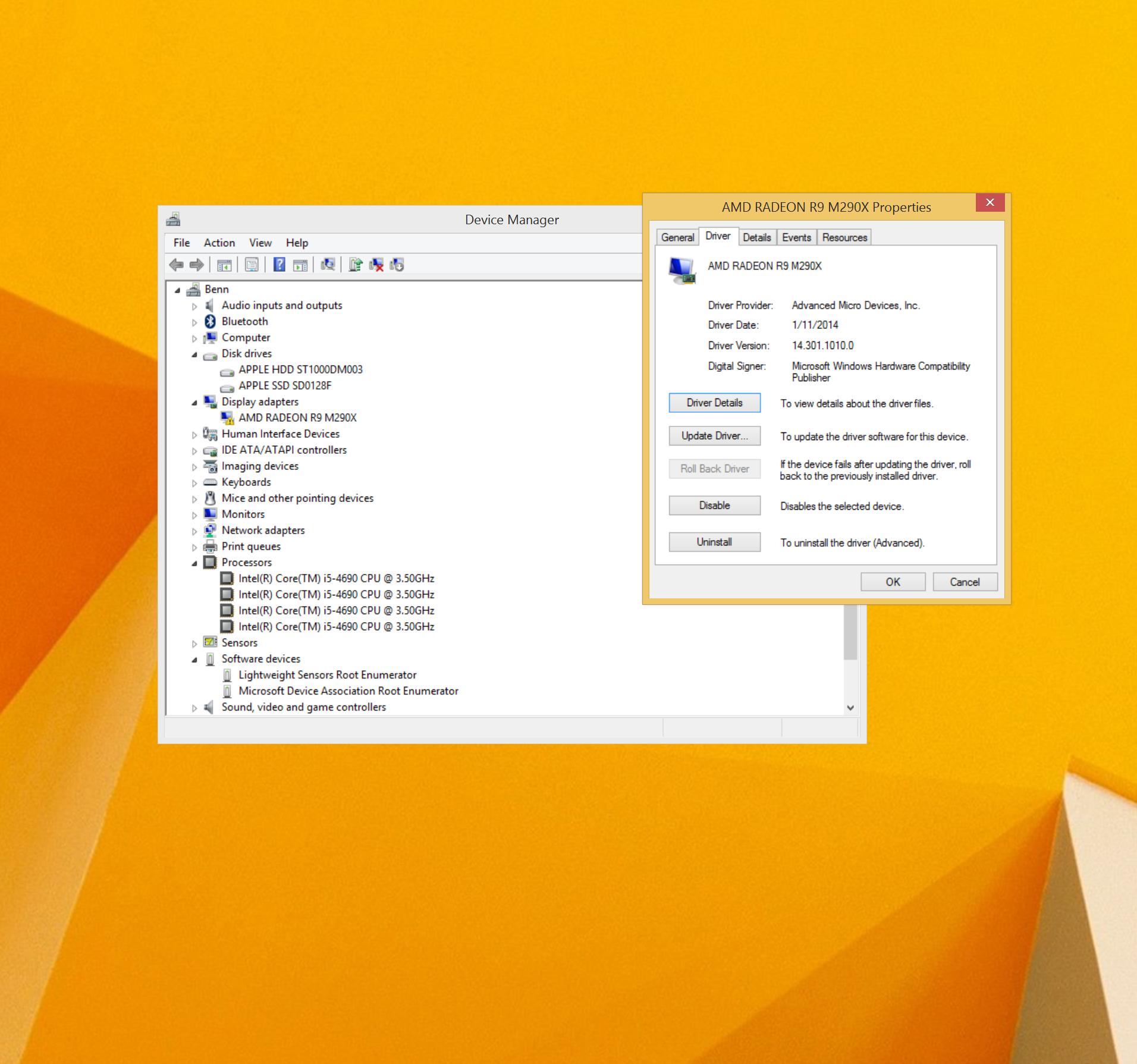The height and width of the screenshot is (1064, 1137).
Task: Open Properties toolbar icon in Device Manager
Action: pos(252,265)
